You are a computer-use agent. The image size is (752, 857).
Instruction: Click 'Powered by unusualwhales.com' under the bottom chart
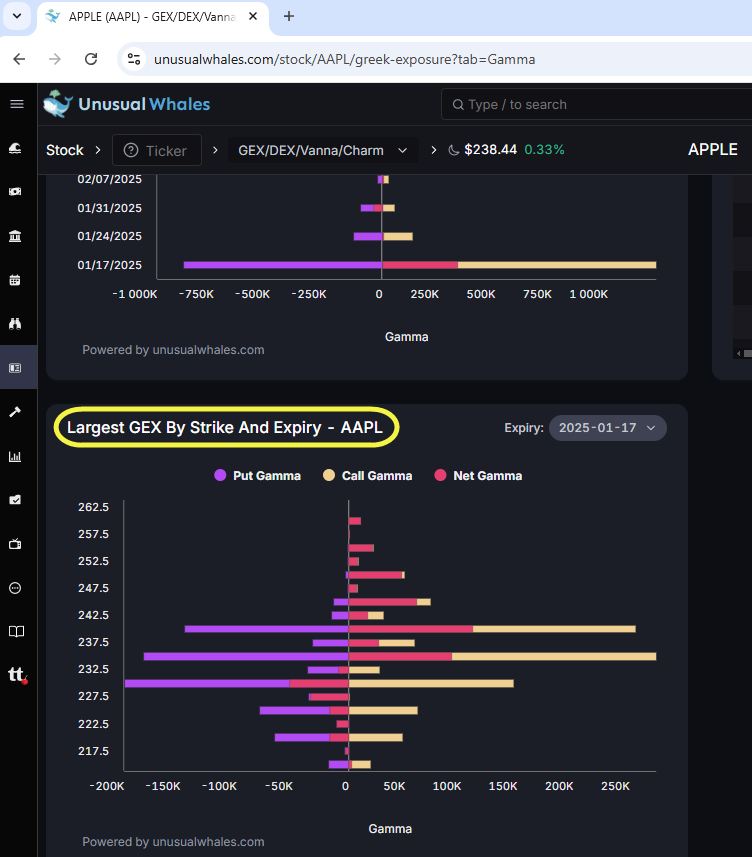pyautogui.click(x=173, y=842)
